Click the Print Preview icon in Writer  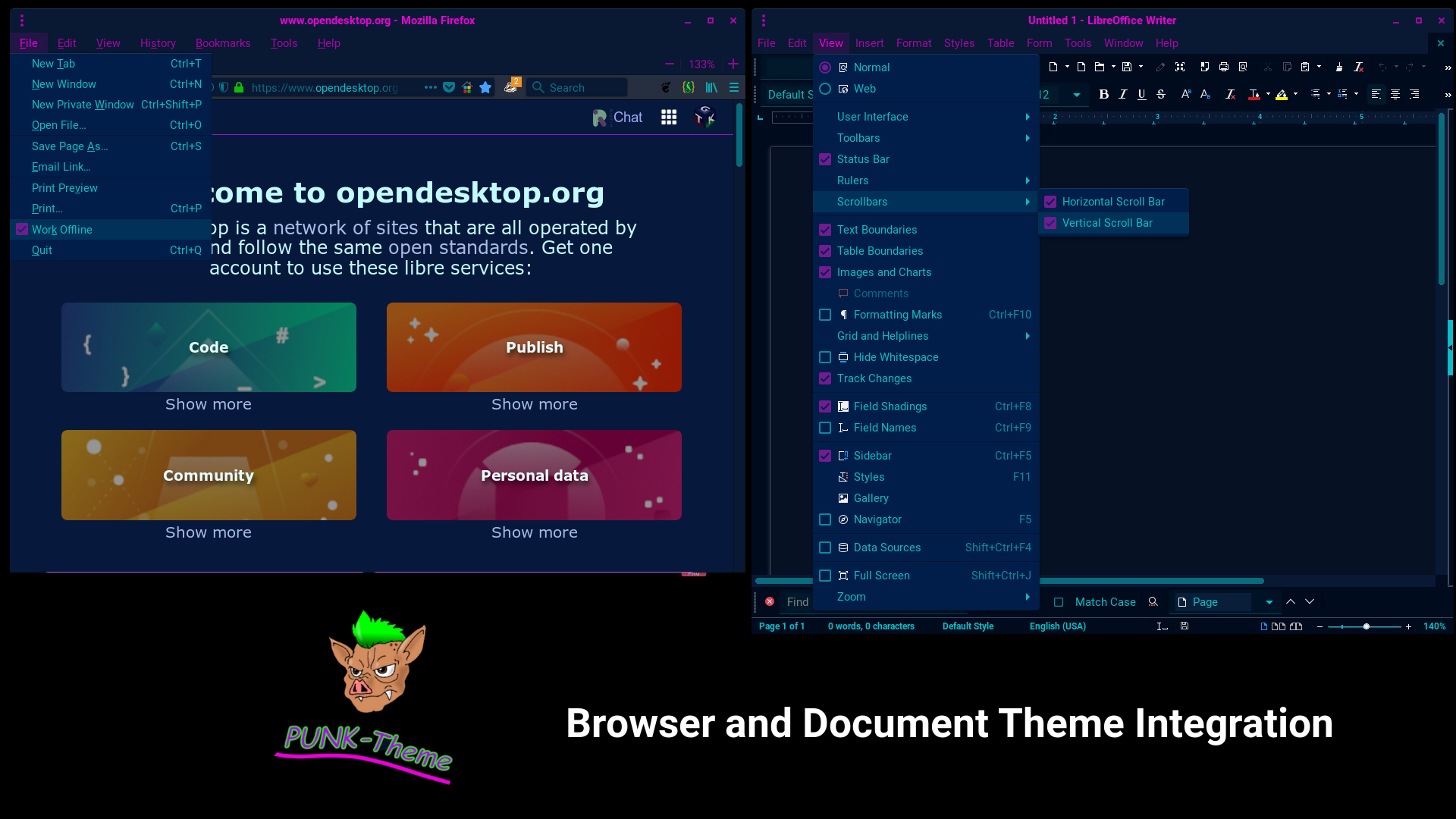(1243, 67)
